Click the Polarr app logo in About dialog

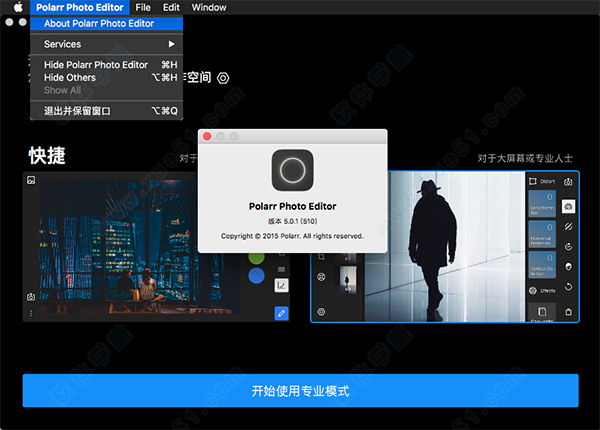(292, 170)
